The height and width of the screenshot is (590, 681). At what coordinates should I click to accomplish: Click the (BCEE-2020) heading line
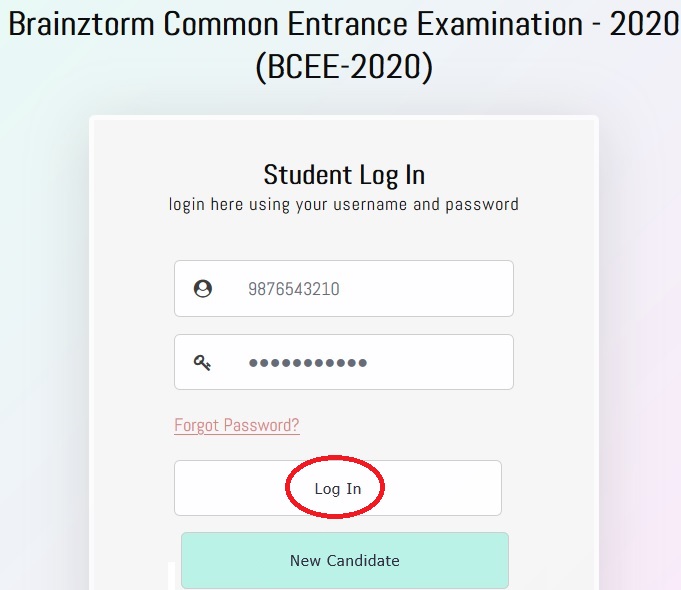click(344, 67)
